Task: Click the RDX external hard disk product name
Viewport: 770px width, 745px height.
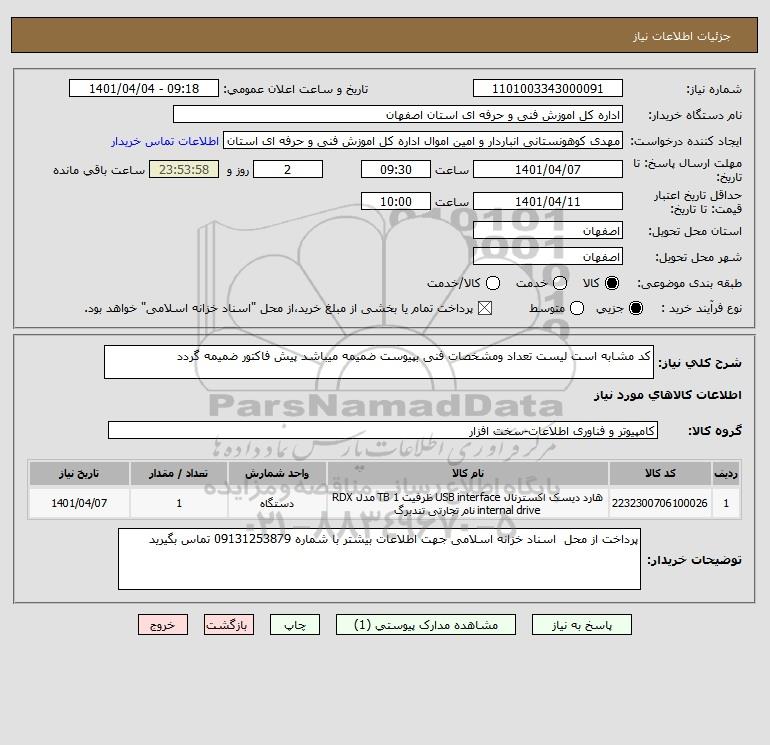Action: [x=468, y=503]
